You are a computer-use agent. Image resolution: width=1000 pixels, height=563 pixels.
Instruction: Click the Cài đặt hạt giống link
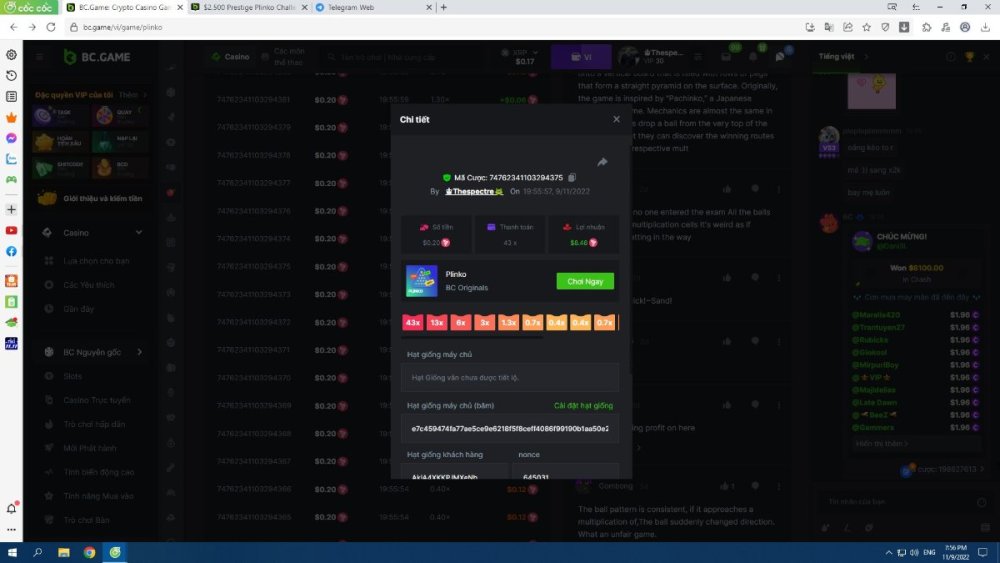tap(583, 405)
